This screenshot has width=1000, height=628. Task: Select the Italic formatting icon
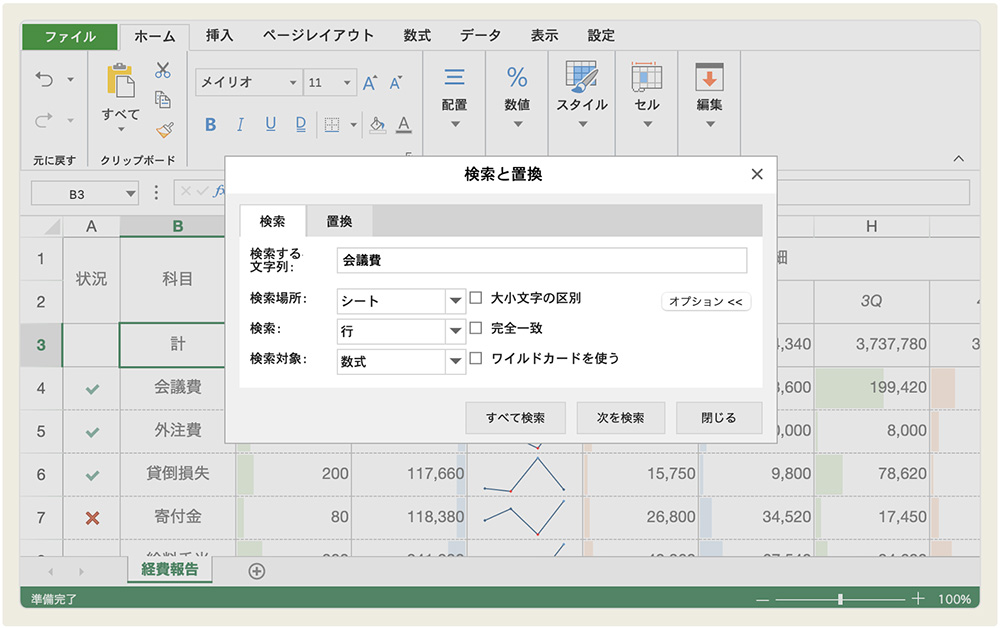pyautogui.click(x=240, y=124)
